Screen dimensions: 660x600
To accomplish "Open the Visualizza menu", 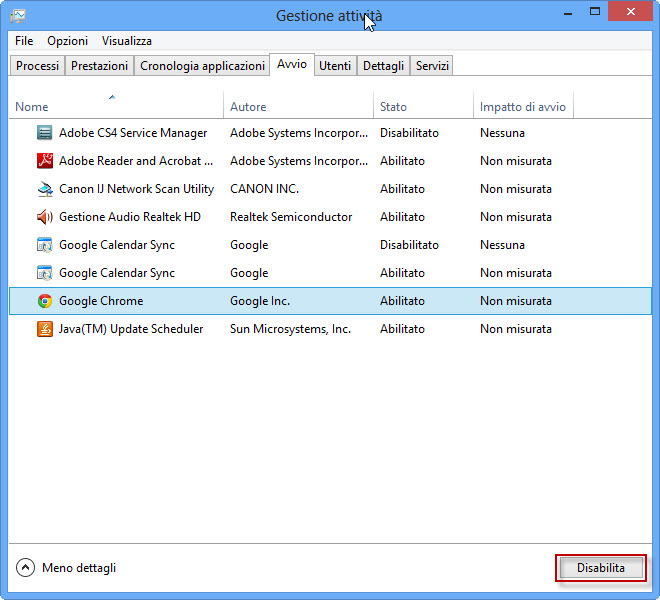I will (x=127, y=41).
